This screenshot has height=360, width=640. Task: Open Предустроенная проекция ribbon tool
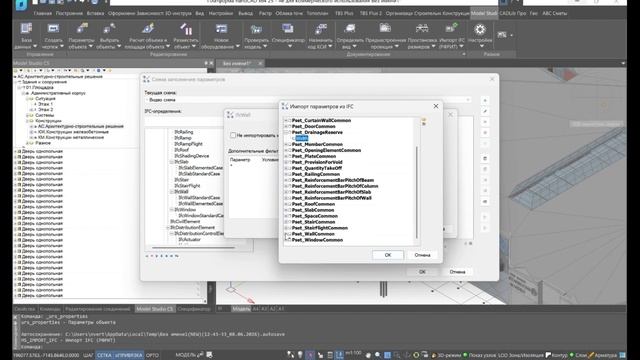click(x=385, y=36)
